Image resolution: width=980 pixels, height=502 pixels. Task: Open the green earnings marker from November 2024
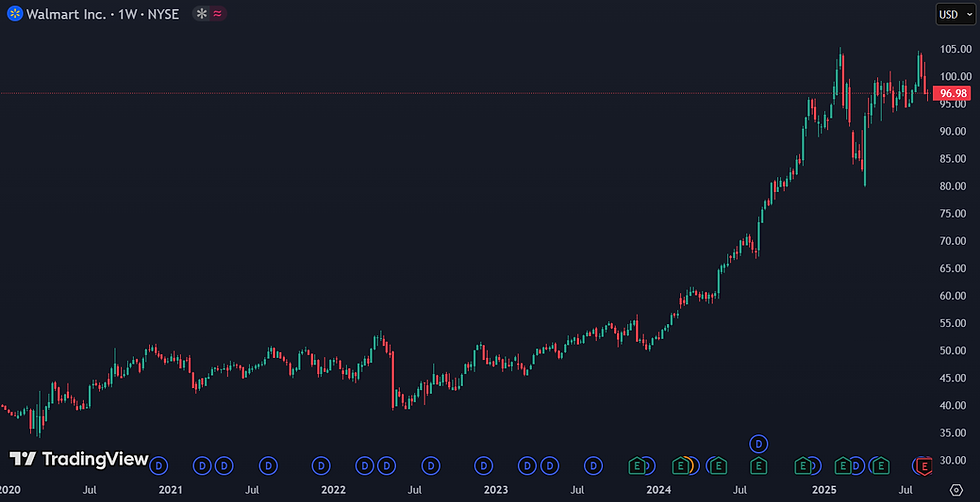point(803,466)
